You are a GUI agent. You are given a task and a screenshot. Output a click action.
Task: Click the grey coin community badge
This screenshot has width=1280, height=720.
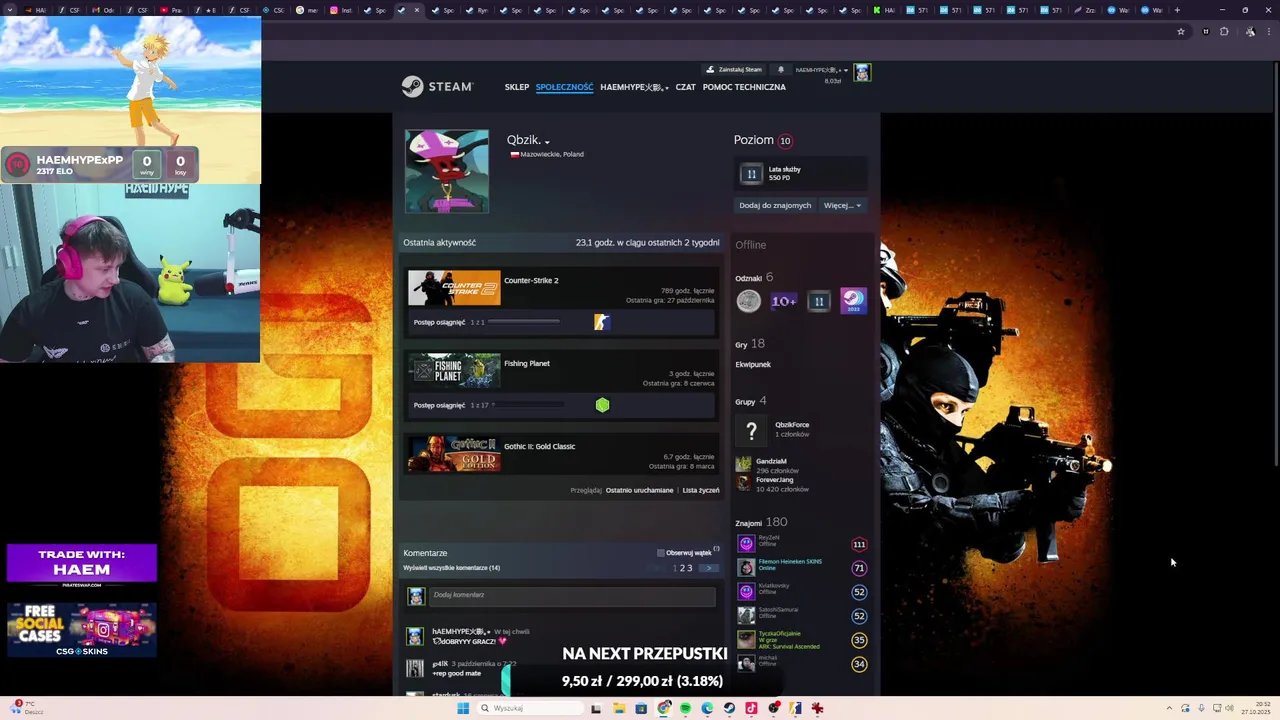point(748,301)
